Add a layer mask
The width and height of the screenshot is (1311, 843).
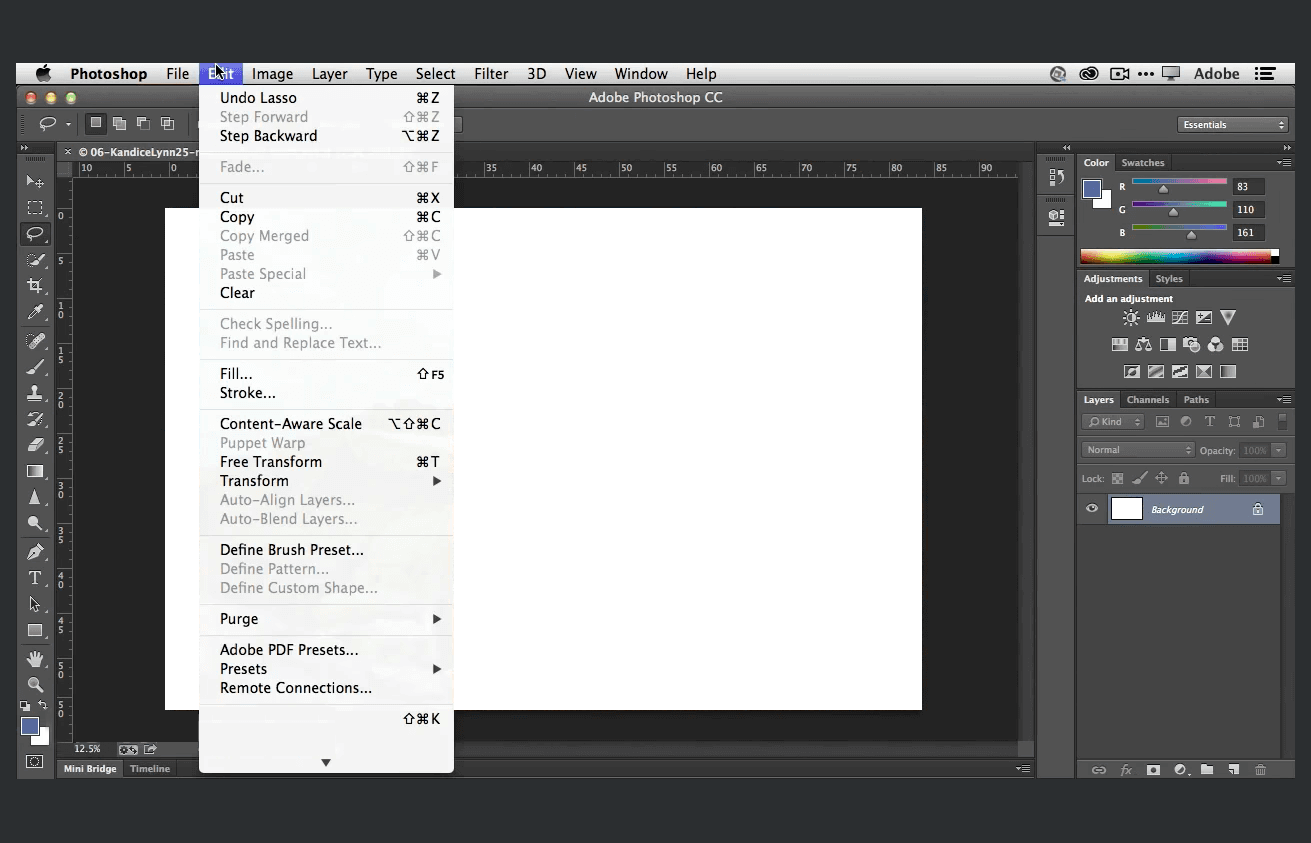tap(1153, 770)
